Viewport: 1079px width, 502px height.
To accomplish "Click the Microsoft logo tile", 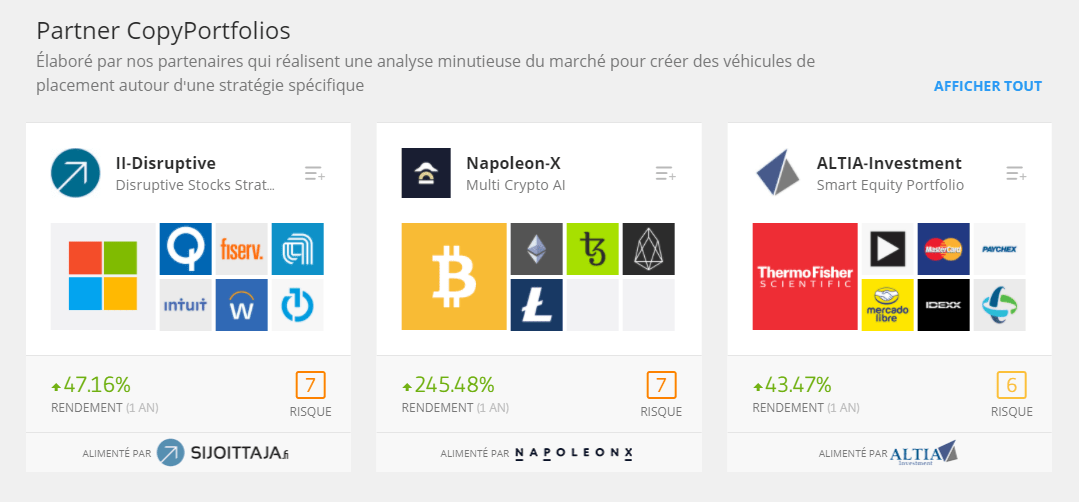I will coord(103,276).
